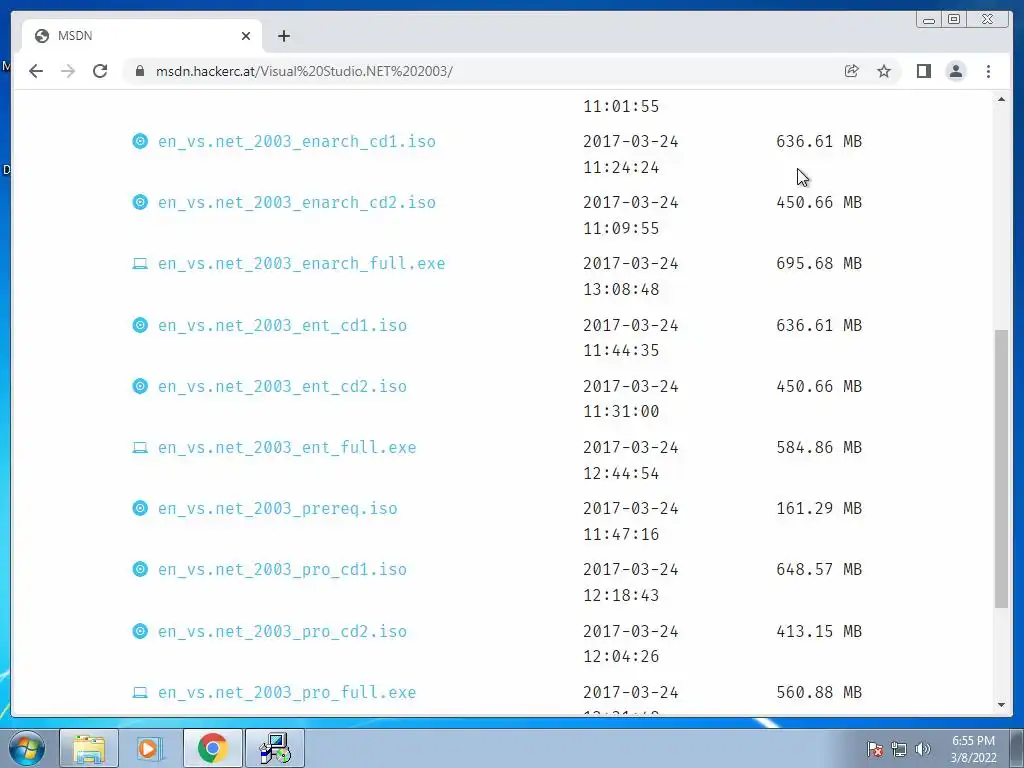
Task: Reload the current page
Action: pos(100,71)
